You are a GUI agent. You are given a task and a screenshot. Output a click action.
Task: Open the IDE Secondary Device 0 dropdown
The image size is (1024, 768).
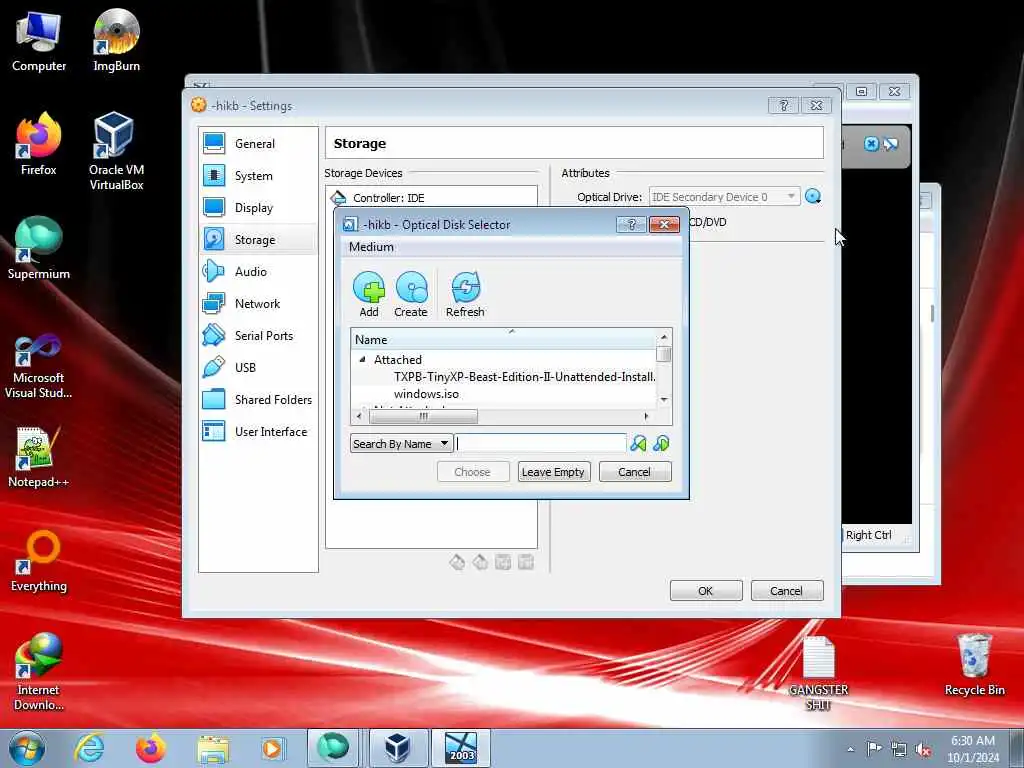coord(724,197)
